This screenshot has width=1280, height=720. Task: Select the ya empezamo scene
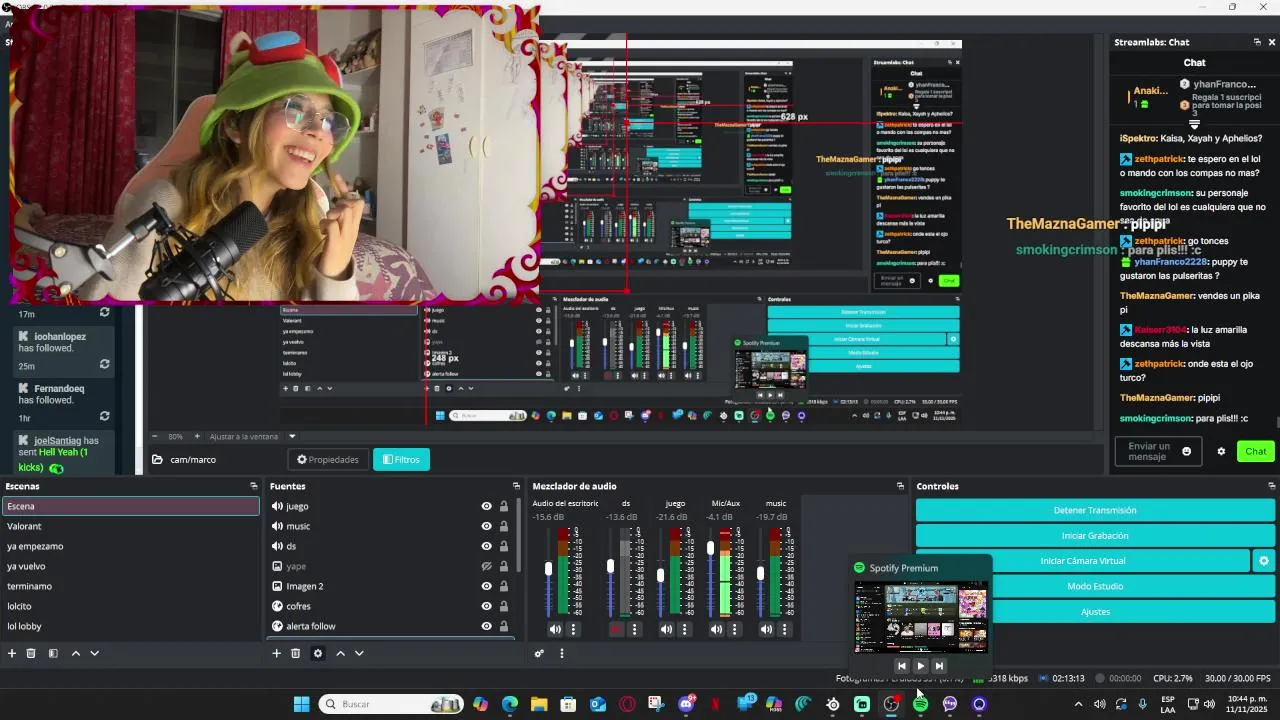coord(131,546)
